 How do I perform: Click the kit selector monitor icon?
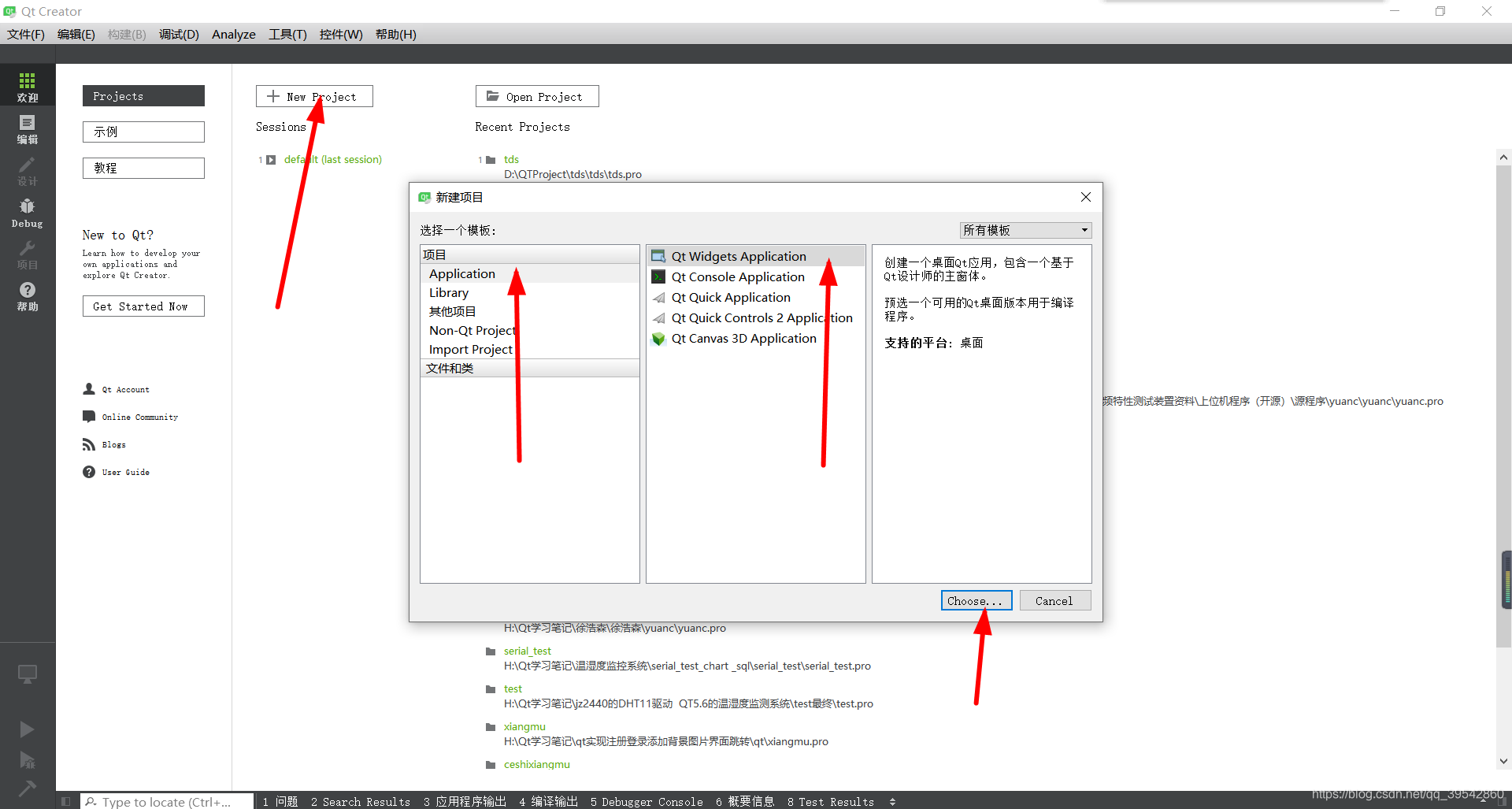click(28, 674)
